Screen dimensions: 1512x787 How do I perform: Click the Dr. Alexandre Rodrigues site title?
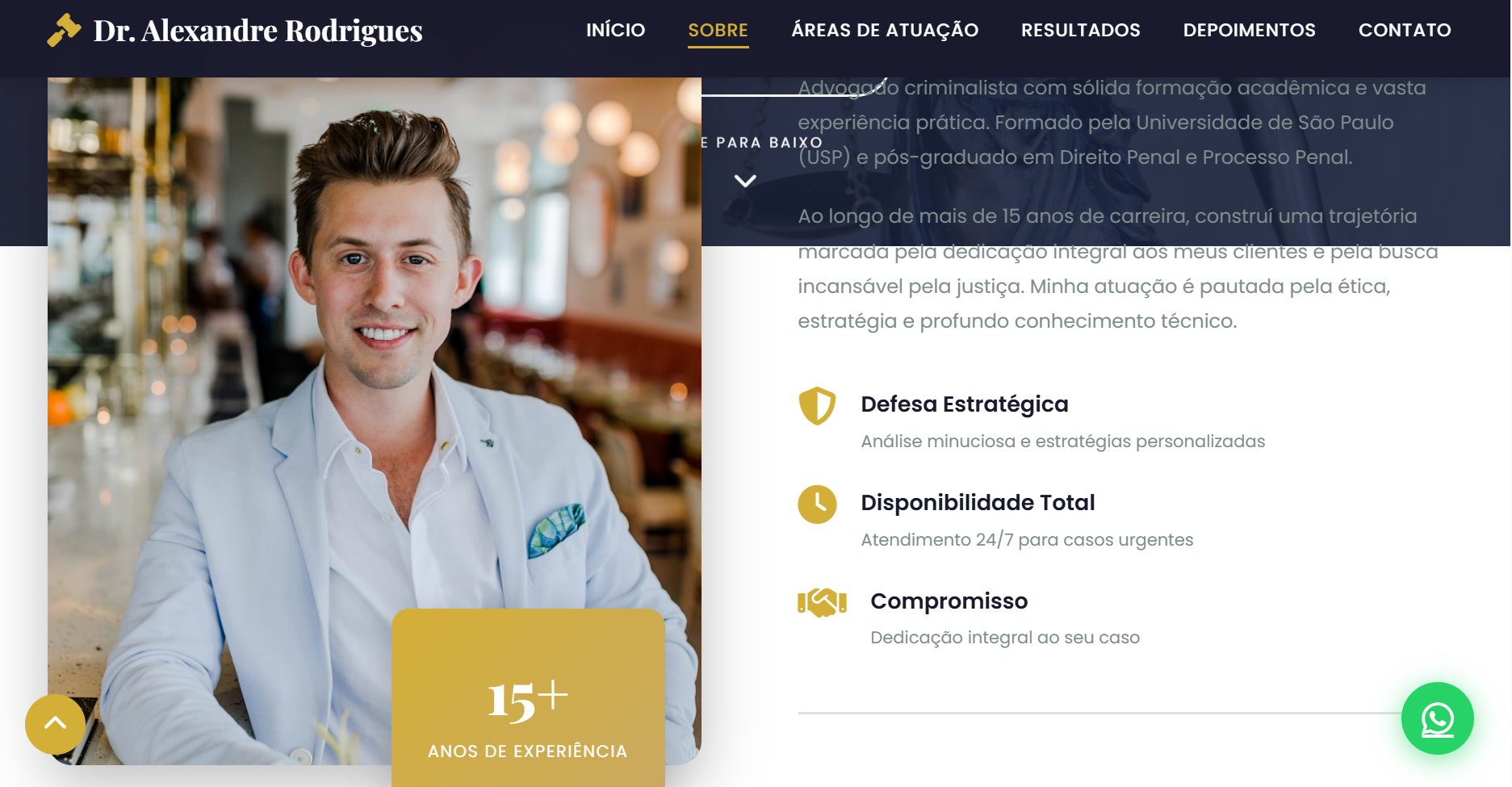[258, 31]
